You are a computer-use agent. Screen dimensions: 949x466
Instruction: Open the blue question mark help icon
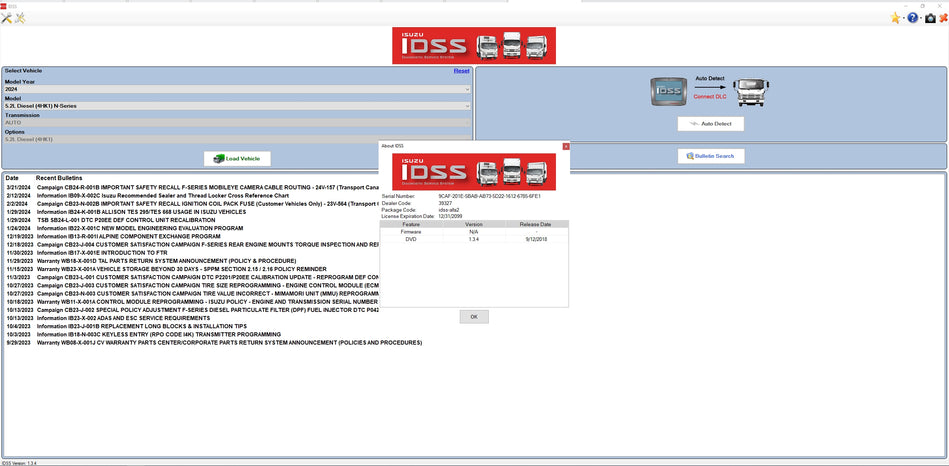pos(912,18)
